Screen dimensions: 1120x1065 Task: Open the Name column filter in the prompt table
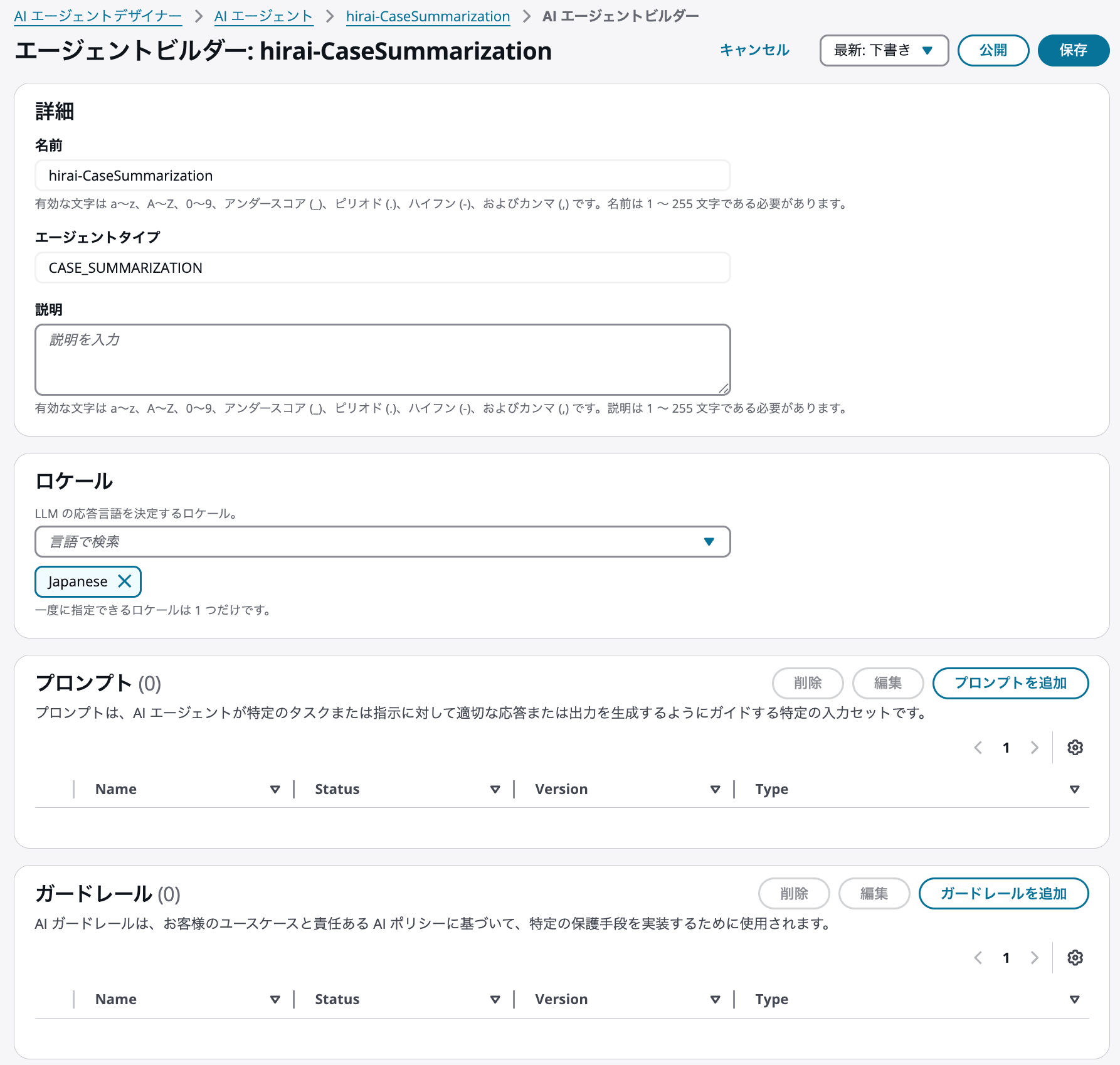click(275, 789)
